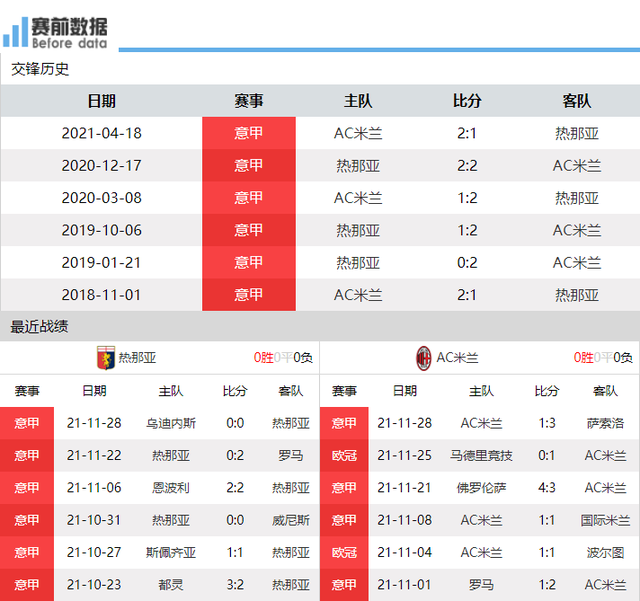The width and height of the screenshot is (640, 601).
Task: Click the Genoa (热那亚) club crest
Action: click(x=106, y=358)
